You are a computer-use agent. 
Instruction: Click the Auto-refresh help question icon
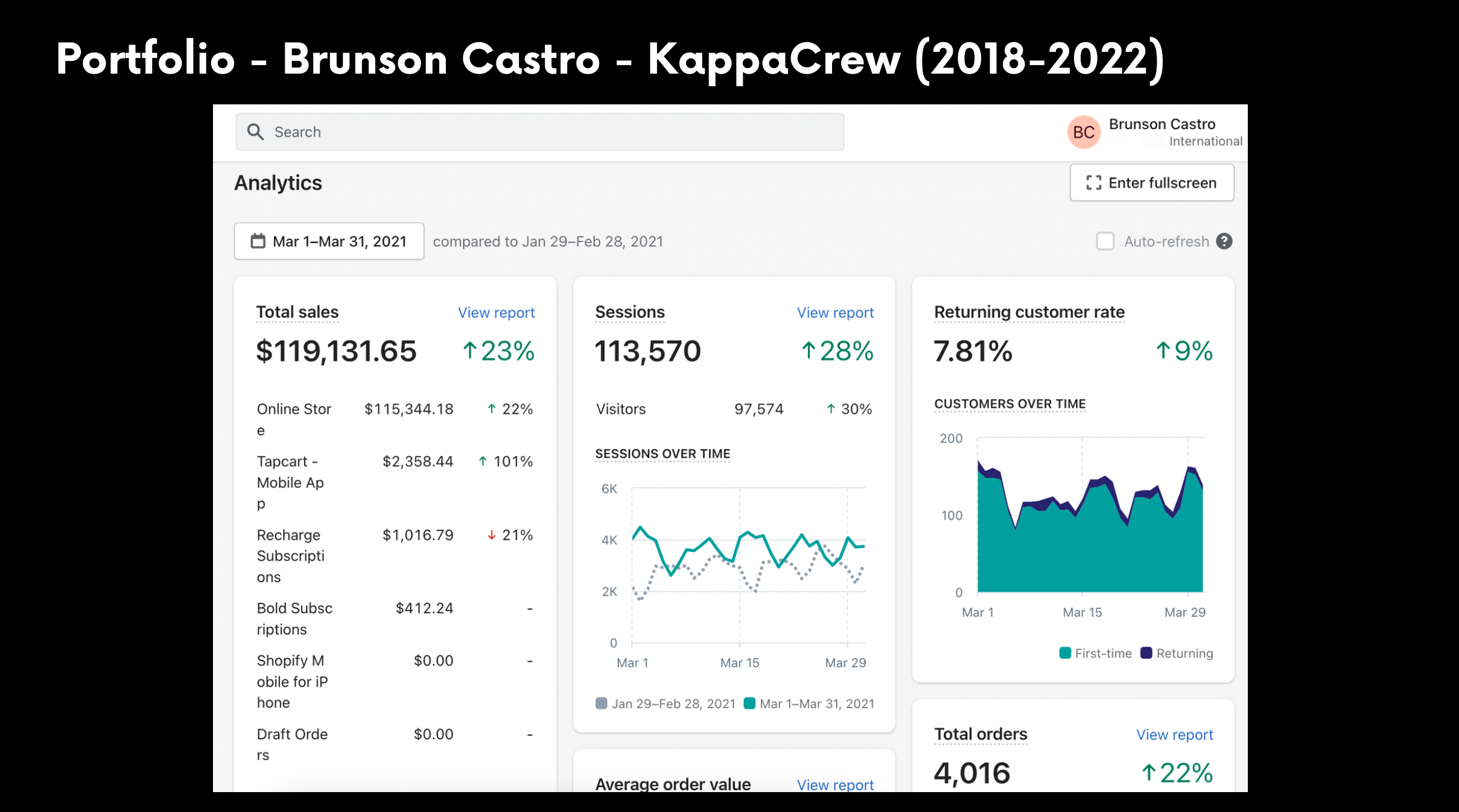coord(1224,241)
